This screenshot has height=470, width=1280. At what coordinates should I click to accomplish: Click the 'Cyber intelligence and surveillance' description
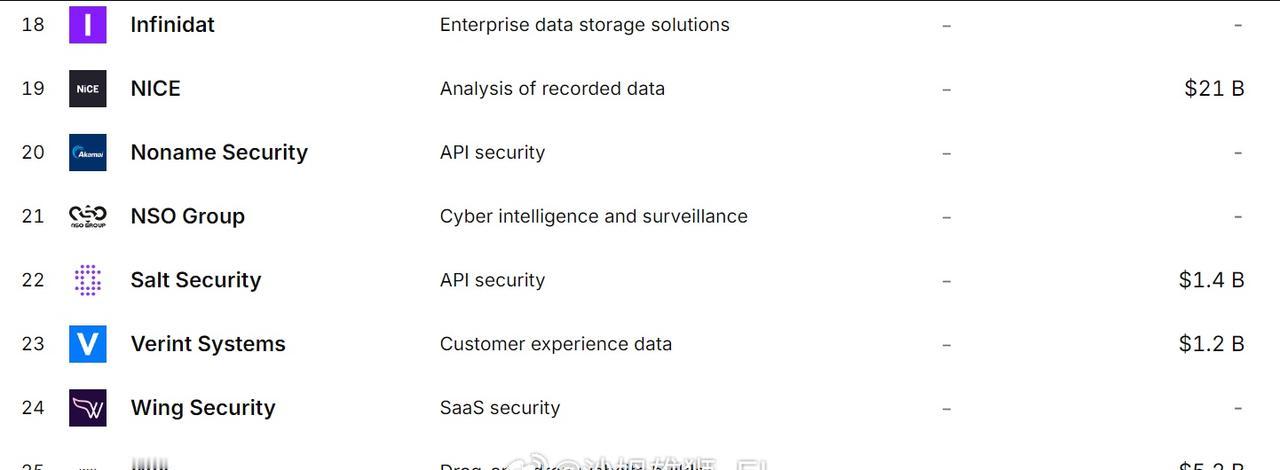point(593,216)
